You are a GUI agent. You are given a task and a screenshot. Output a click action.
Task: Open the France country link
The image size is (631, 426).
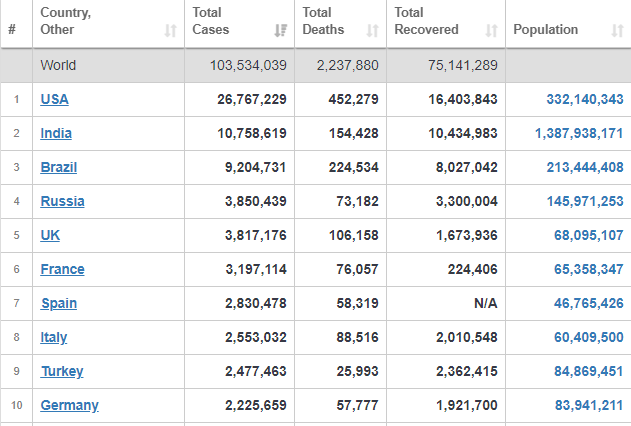[62, 269]
